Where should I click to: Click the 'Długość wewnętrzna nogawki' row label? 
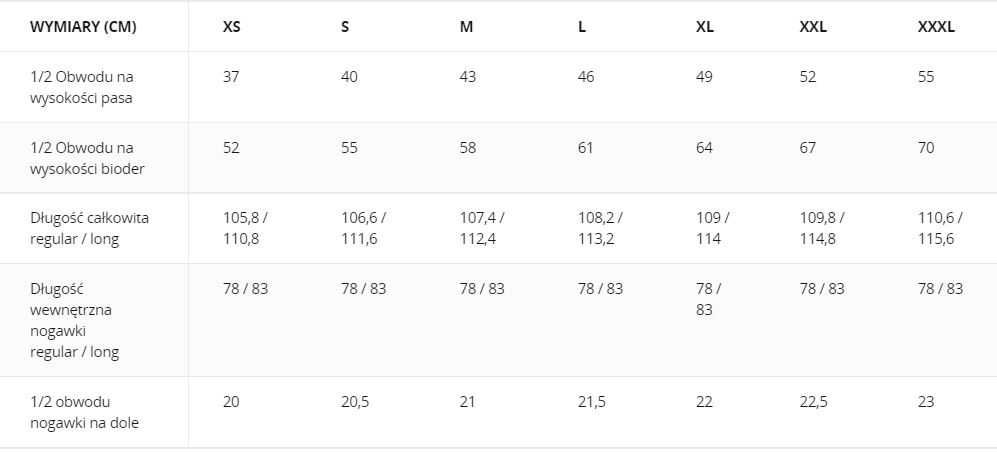75,320
